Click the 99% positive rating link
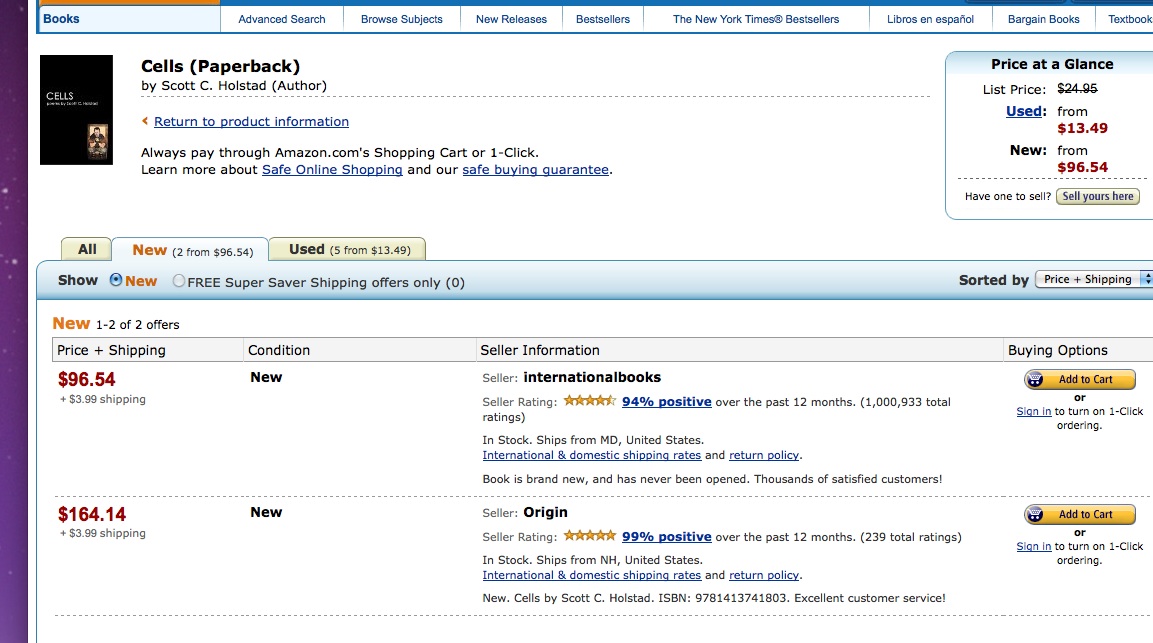 click(666, 537)
